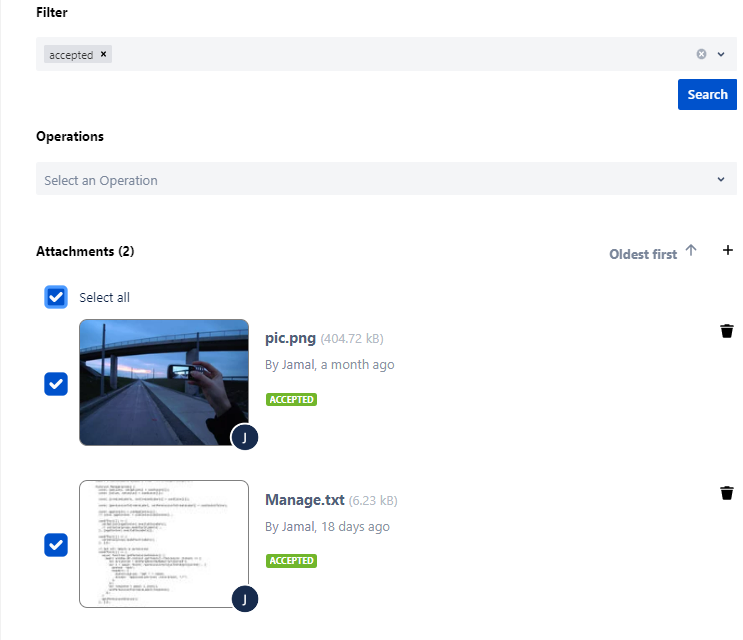Open the Manage.txt file name link

tap(304, 500)
